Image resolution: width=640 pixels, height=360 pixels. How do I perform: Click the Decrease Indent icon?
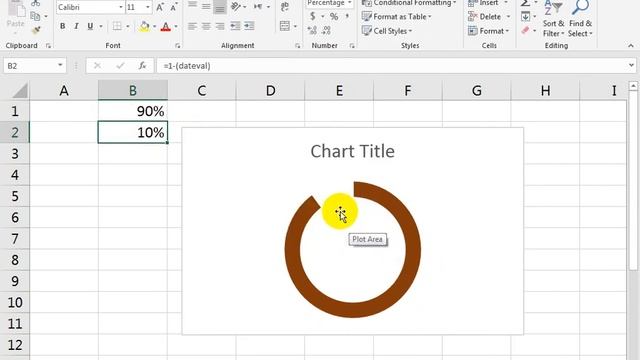[235, 26]
